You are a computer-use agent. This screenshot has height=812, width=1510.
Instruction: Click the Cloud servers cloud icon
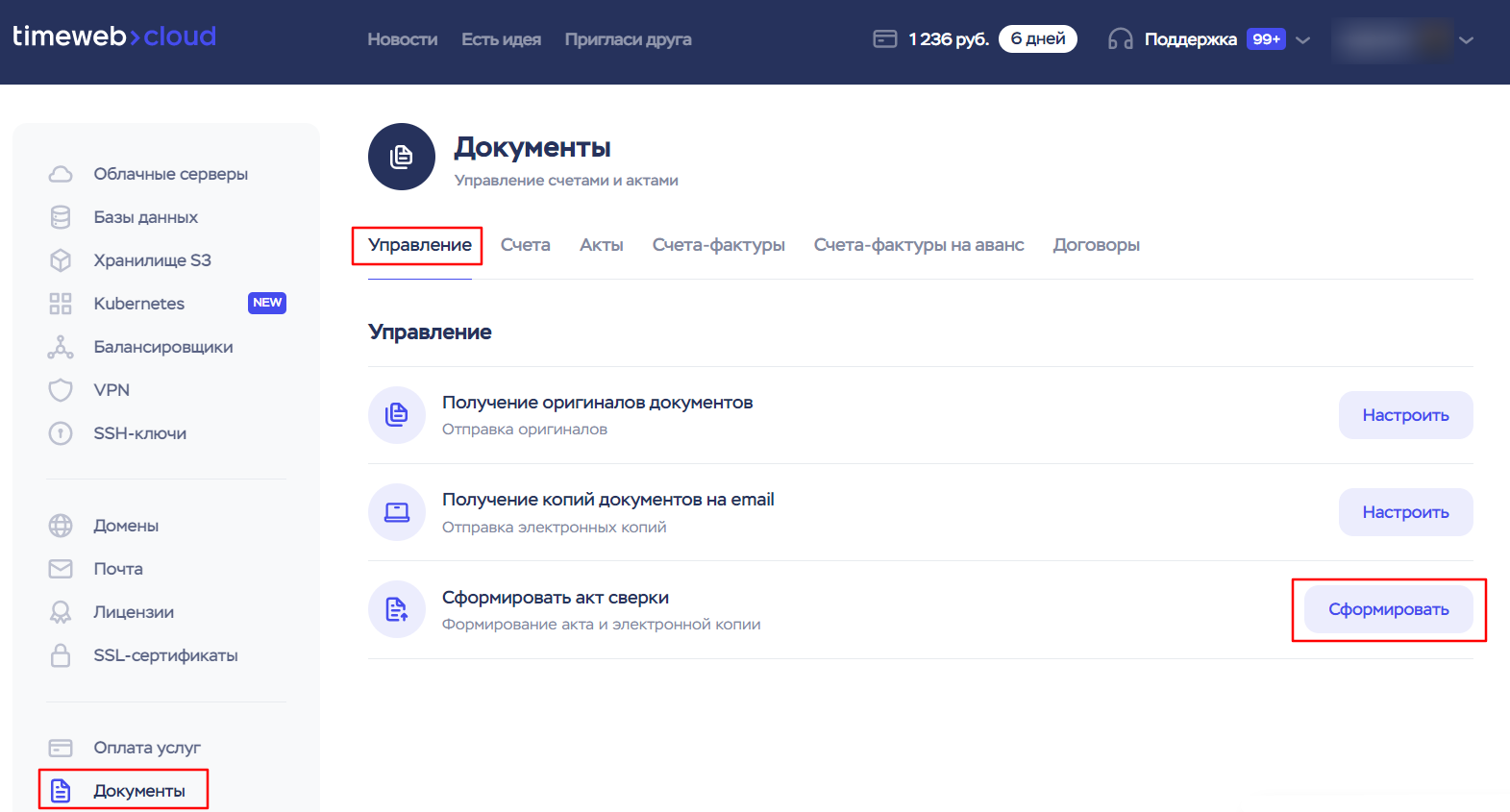point(61,174)
